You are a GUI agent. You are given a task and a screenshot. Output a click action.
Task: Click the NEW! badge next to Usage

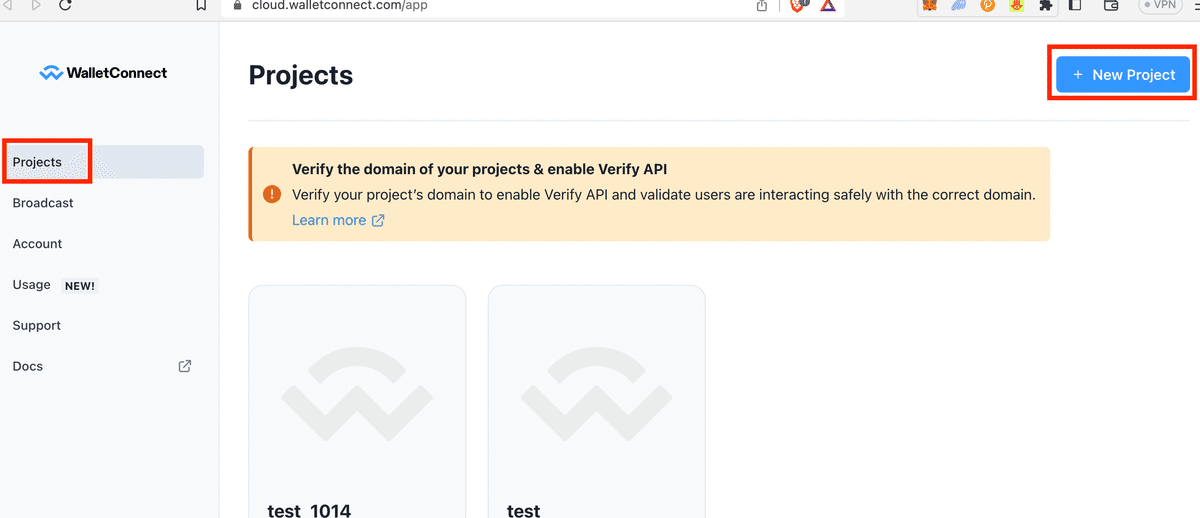[x=80, y=285]
